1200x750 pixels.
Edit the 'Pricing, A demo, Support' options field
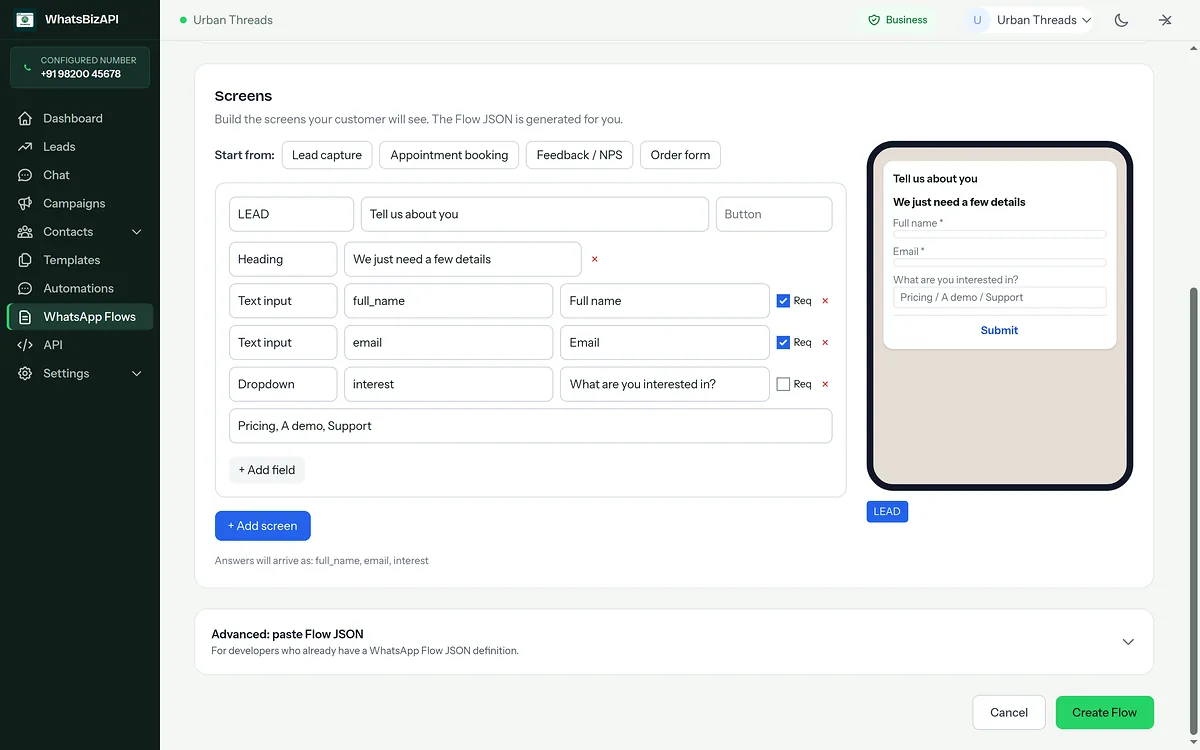pos(530,426)
